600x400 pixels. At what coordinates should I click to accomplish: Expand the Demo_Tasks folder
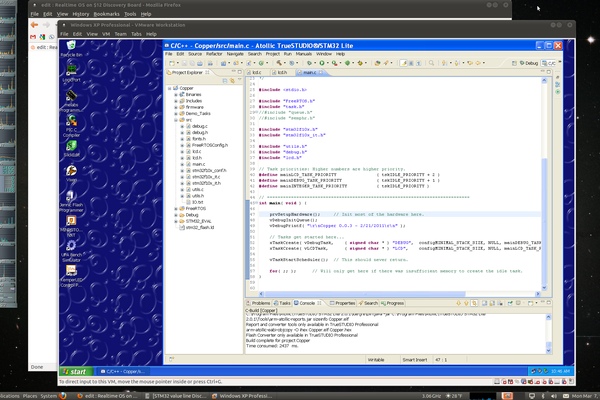click(176, 114)
